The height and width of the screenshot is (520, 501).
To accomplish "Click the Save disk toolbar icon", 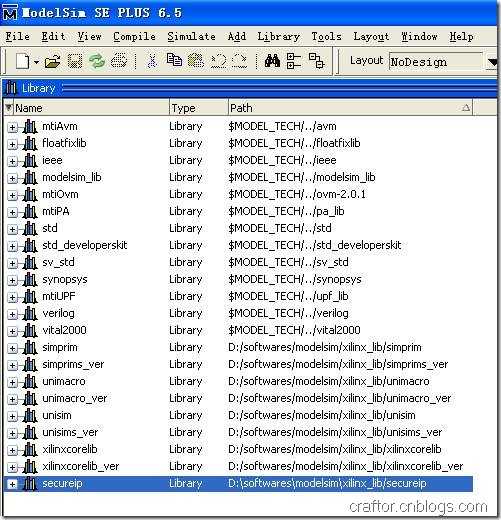I will 75,62.
